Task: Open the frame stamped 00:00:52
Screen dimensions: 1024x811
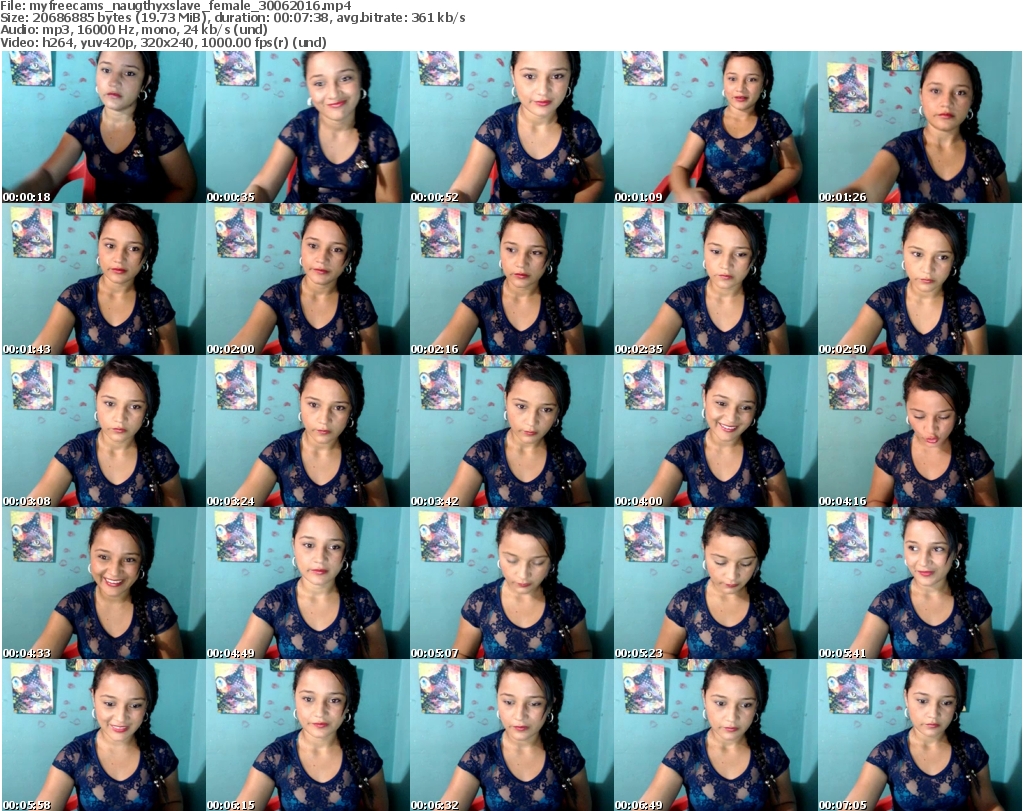Action: point(511,127)
